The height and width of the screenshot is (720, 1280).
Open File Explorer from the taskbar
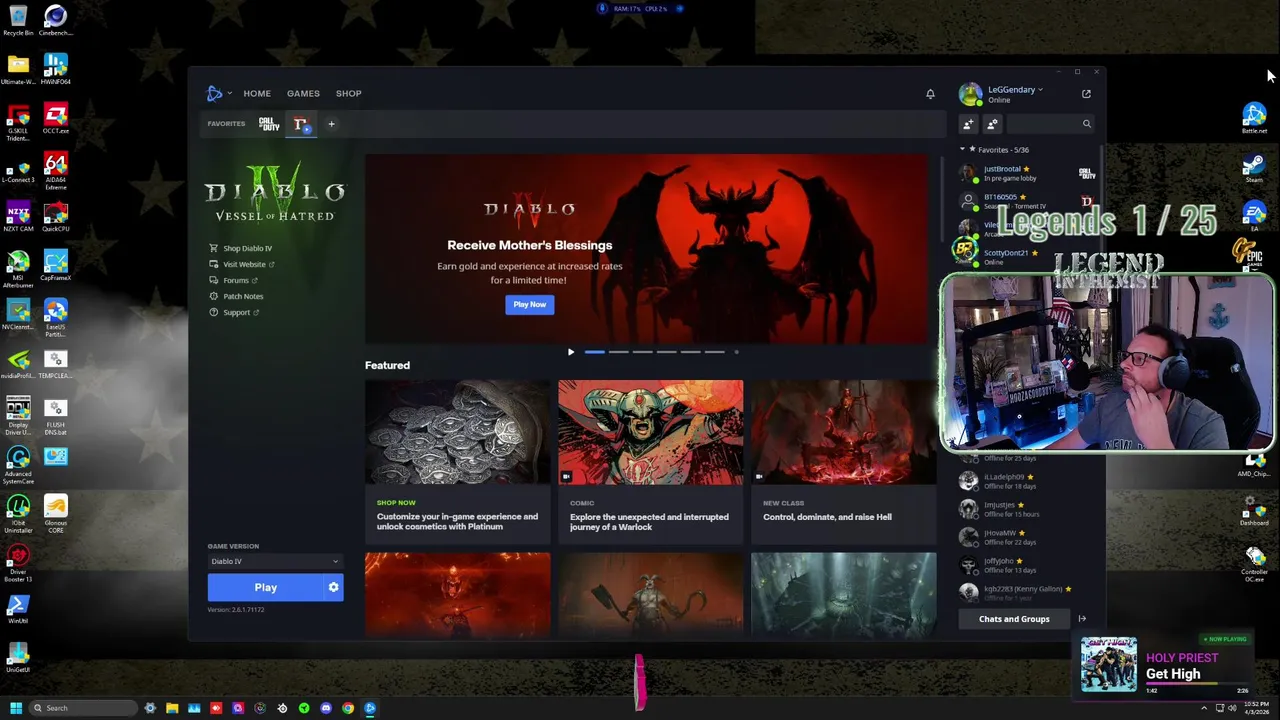point(172,708)
